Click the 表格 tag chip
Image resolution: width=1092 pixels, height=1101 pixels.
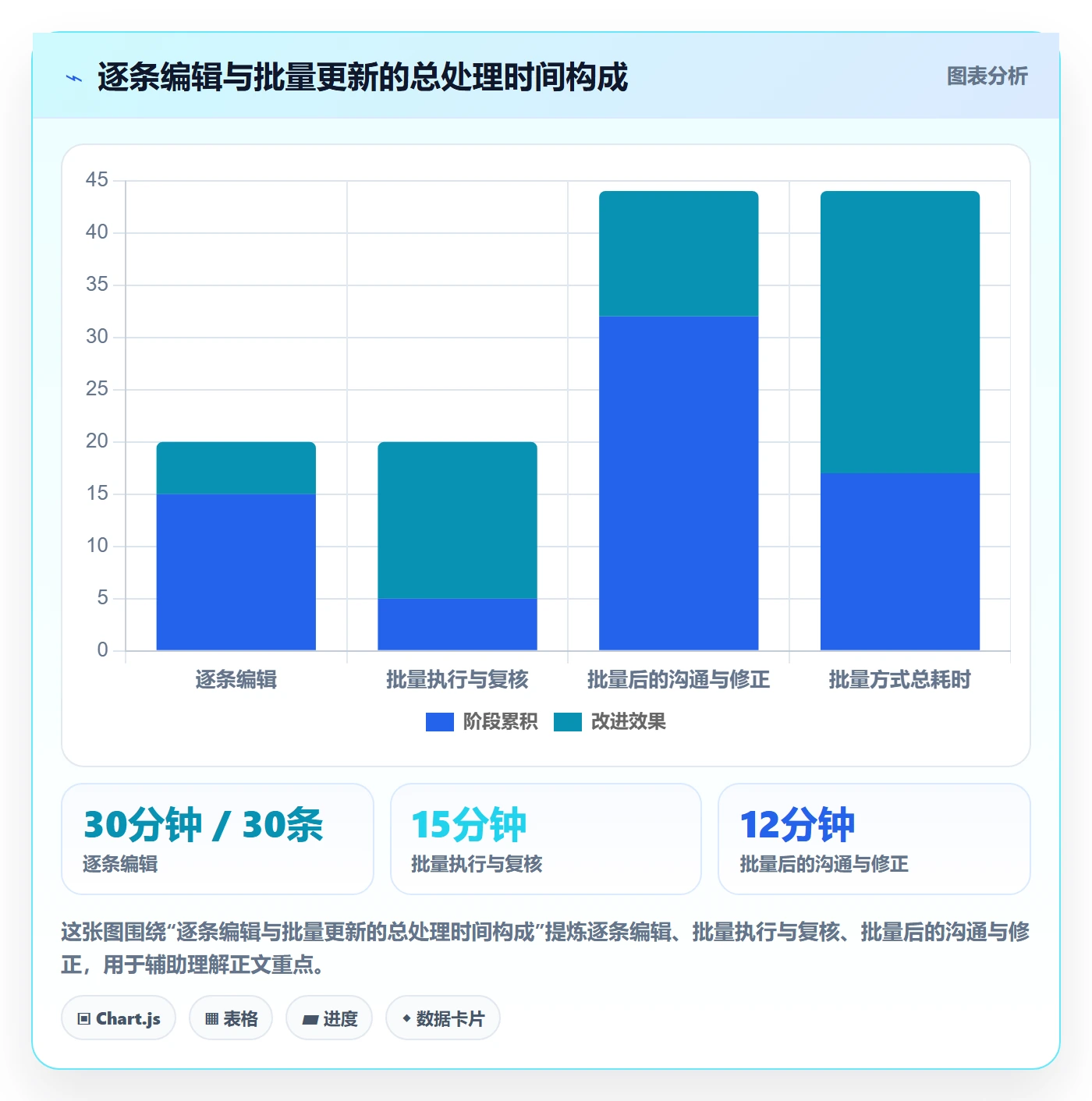coord(231,1018)
